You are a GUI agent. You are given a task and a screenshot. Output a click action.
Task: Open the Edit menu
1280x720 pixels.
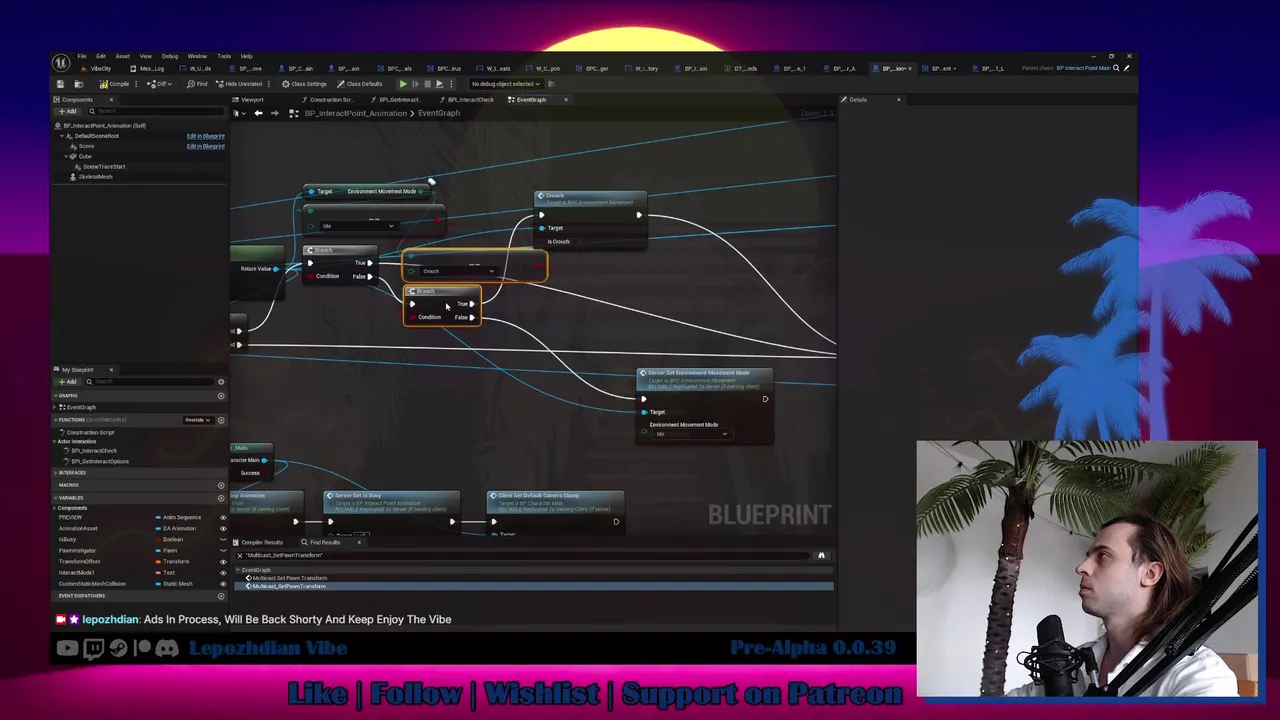click(x=101, y=56)
